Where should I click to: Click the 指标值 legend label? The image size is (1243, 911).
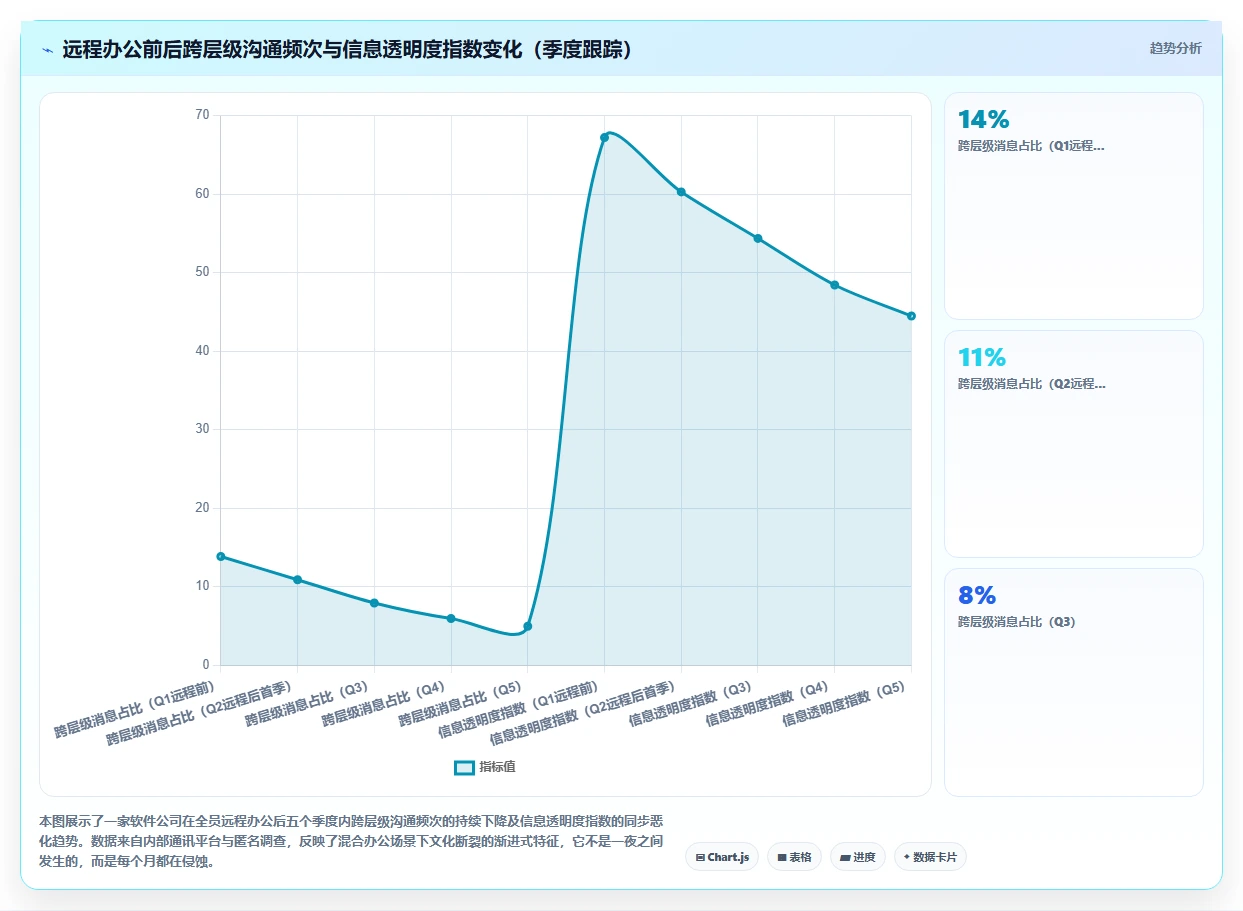pyautogui.click(x=497, y=767)
